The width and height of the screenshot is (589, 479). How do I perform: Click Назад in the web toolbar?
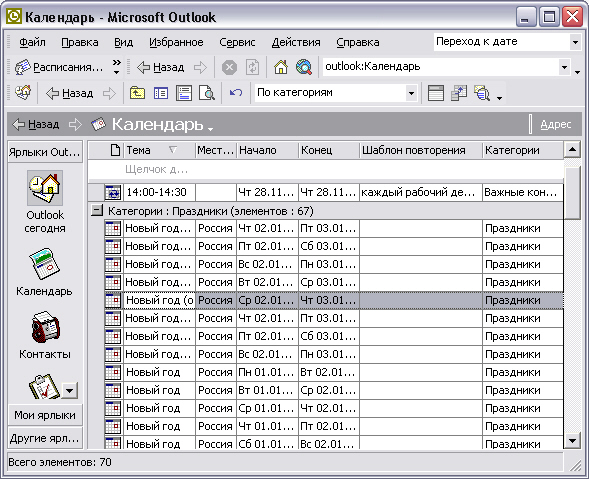160,67
